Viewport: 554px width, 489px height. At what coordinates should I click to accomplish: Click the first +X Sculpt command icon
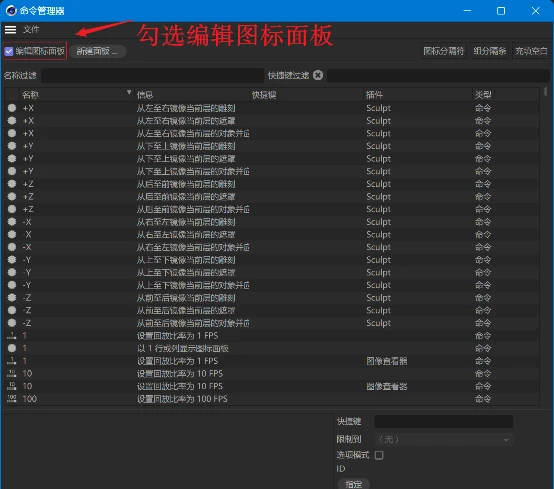click(x=12, y=108)
